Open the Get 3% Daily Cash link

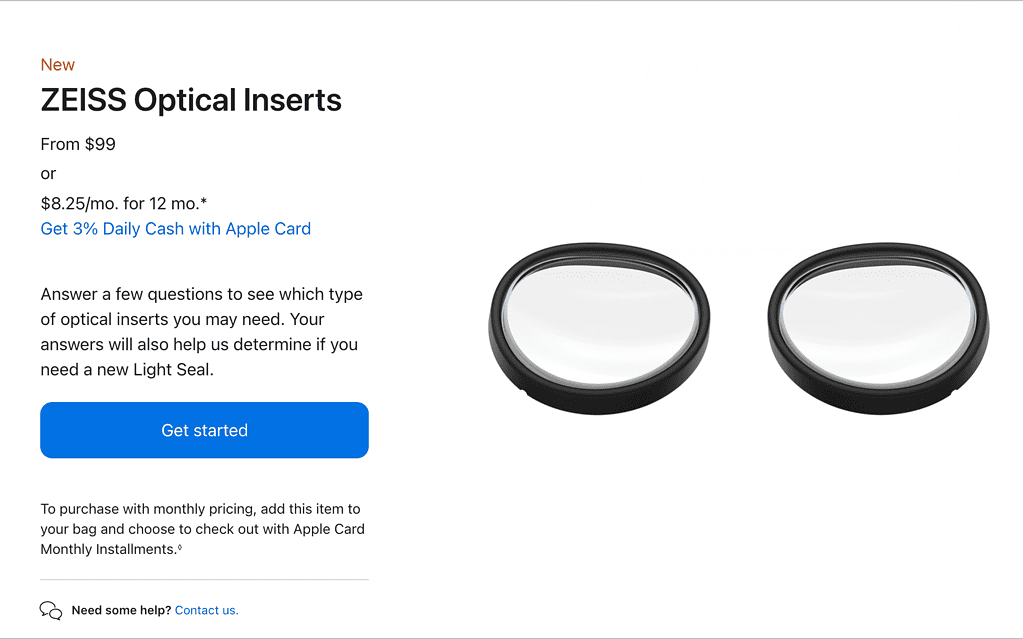[175, 229]
